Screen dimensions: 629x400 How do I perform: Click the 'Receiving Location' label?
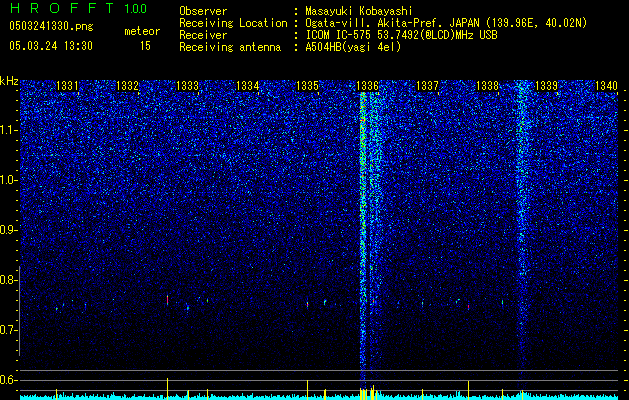point(233,23)
